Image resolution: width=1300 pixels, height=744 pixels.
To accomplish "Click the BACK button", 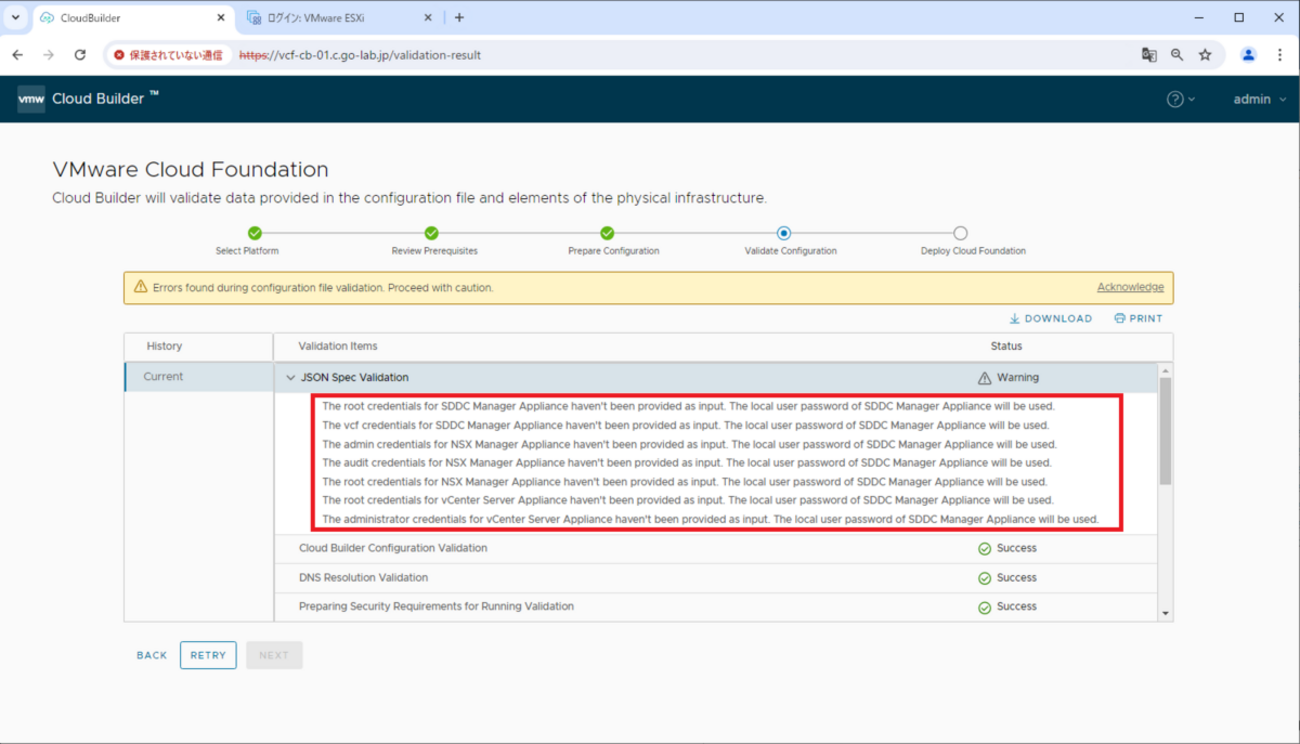I will pyautogui.click(x=152, y=655).
